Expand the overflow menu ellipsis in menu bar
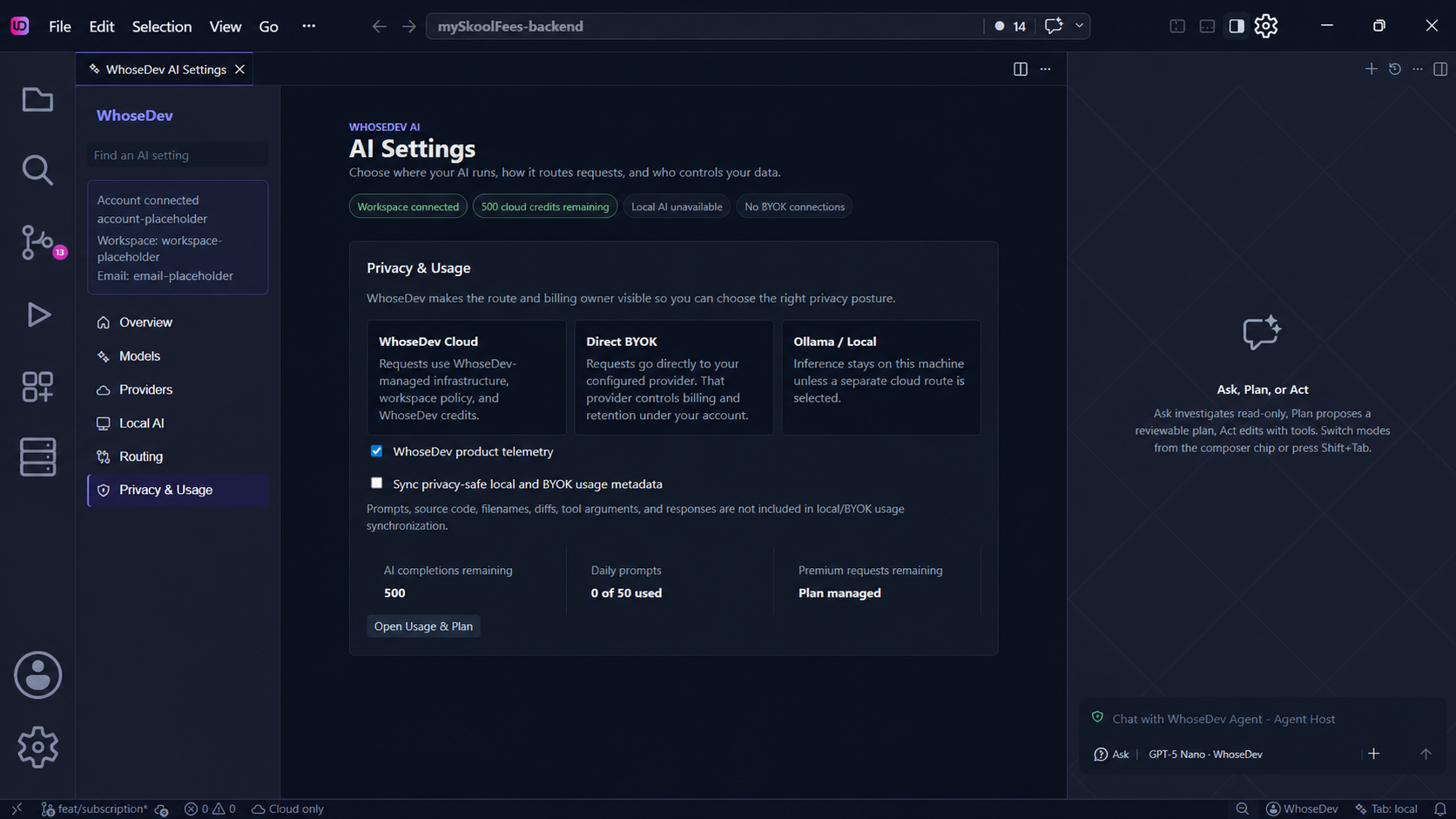The width and height of the screenshot is (1456, 819). [x=309, y=26]
